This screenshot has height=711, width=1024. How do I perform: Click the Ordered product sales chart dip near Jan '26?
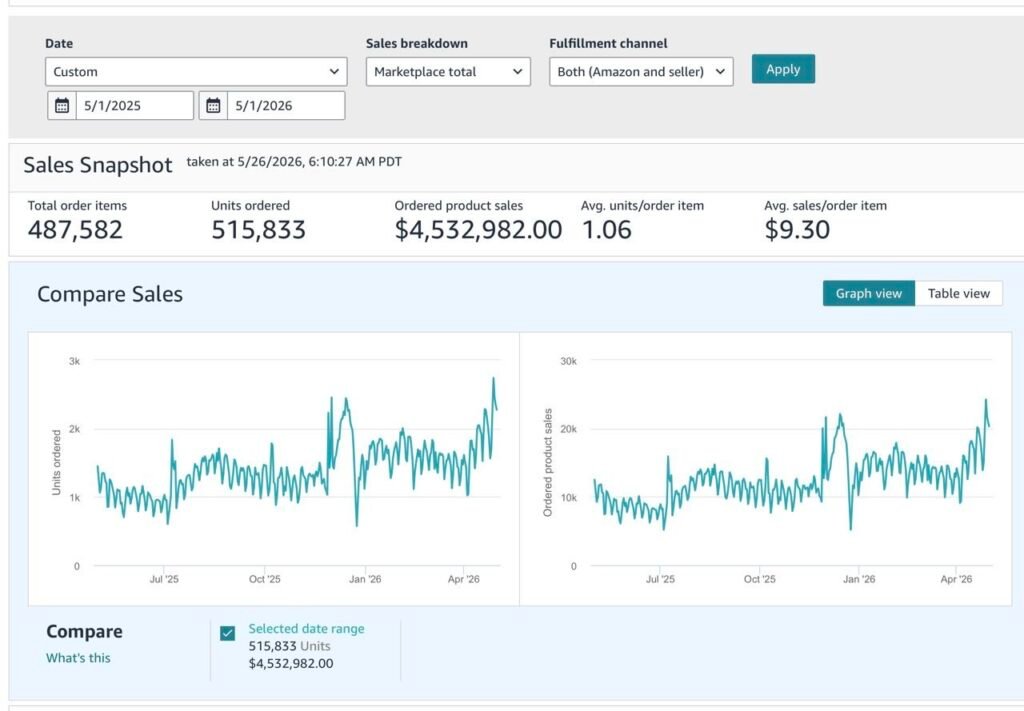[851, 528]
